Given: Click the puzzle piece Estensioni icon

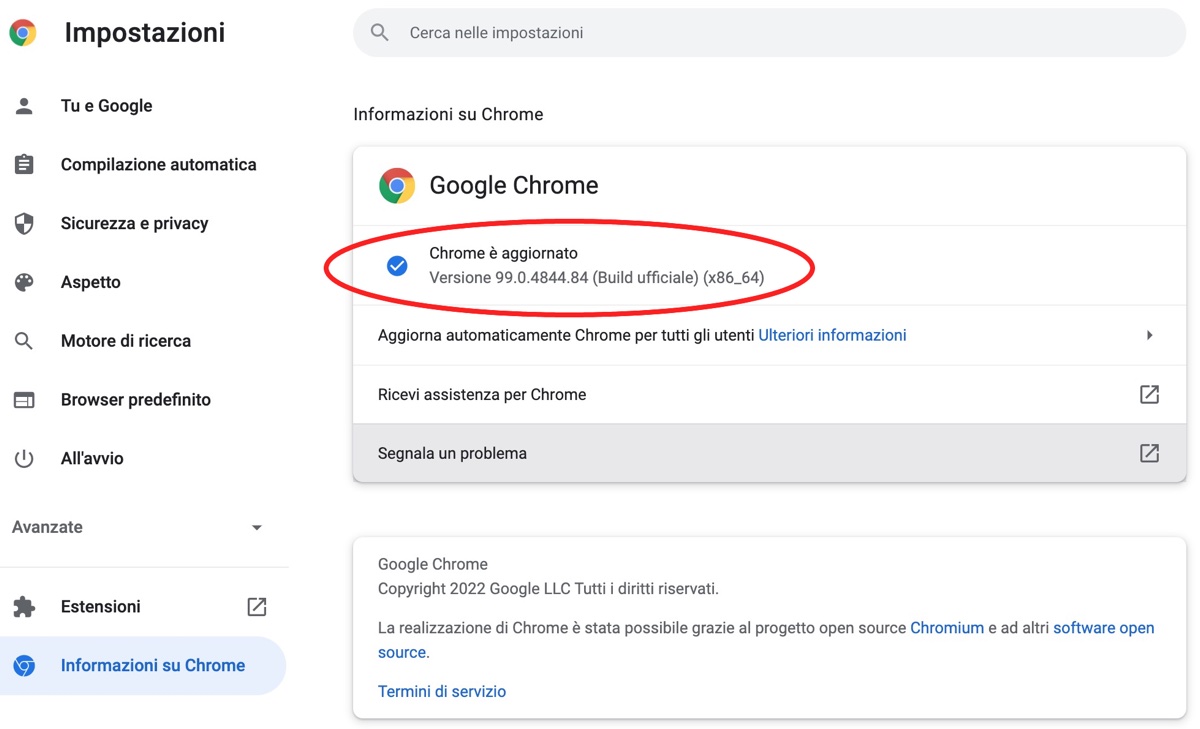Looking at the screenshot, I should click(x=24, y=607).
